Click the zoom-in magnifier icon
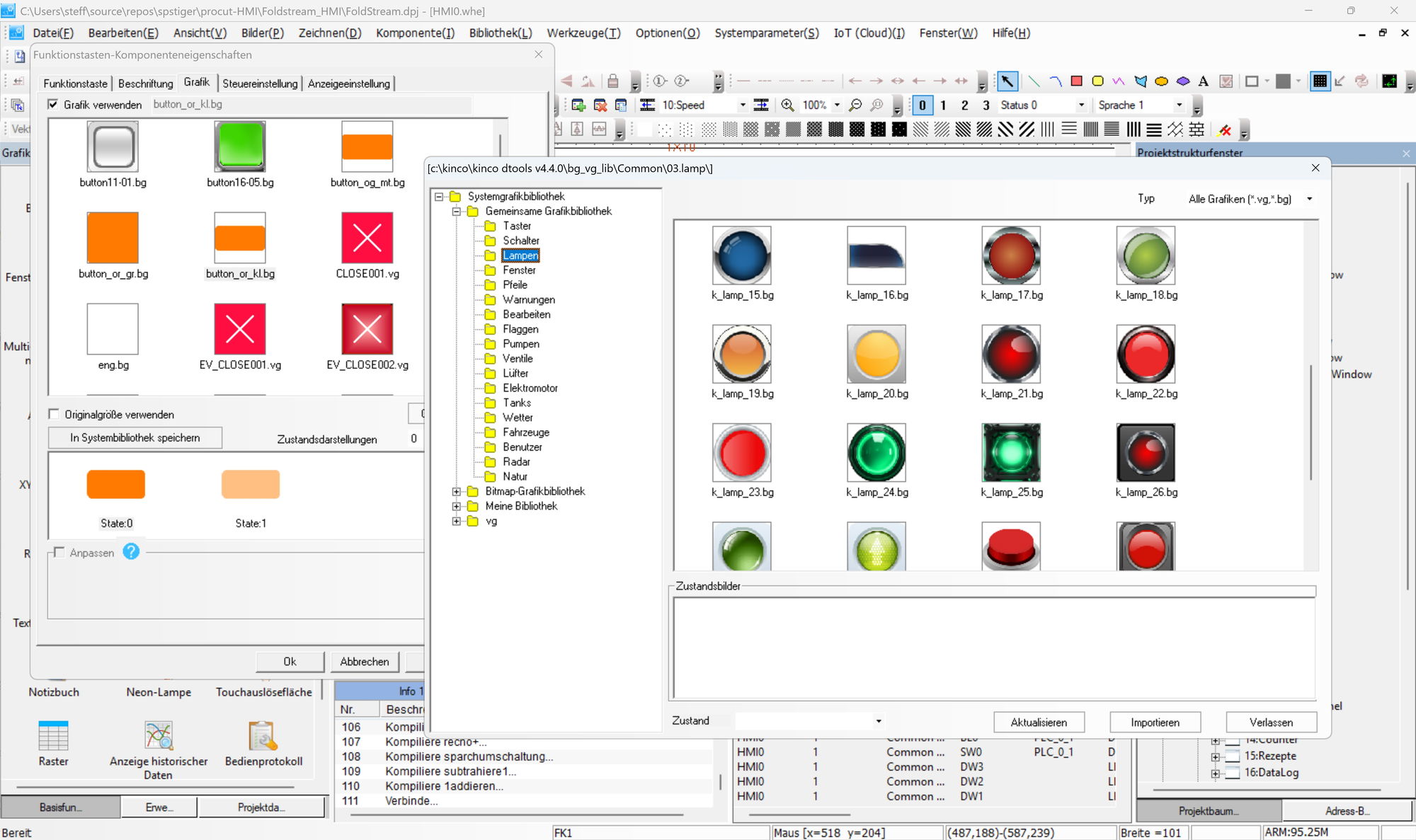1416x840 pixels. (x=788, y=105)
